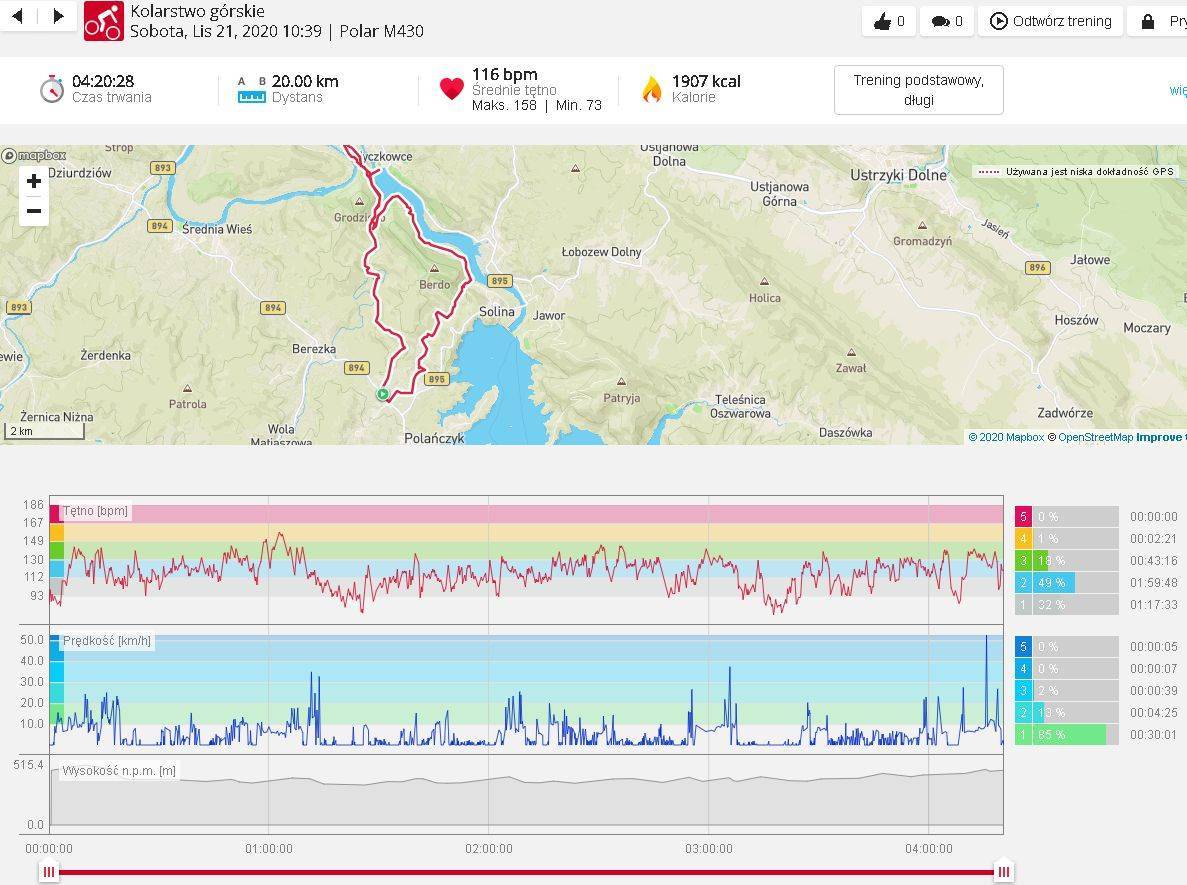Click the green route start marker
Screen dimensions: 1187x885
click(382, 394)
